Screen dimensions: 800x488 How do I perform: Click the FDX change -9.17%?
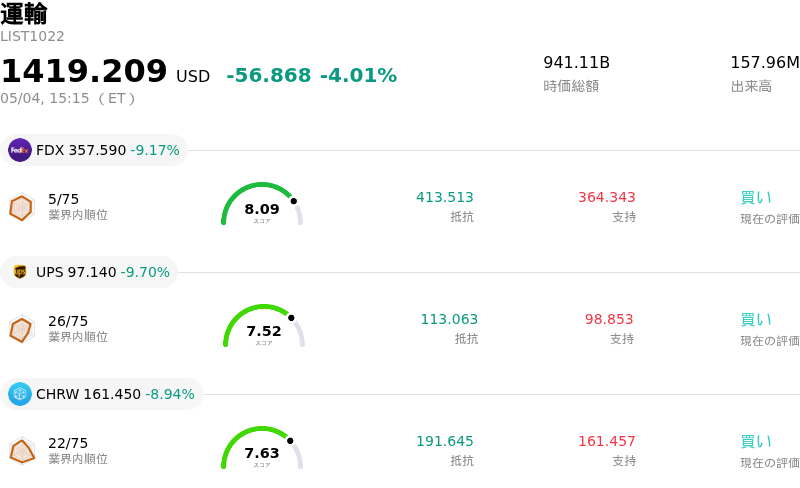coord(155,150)
